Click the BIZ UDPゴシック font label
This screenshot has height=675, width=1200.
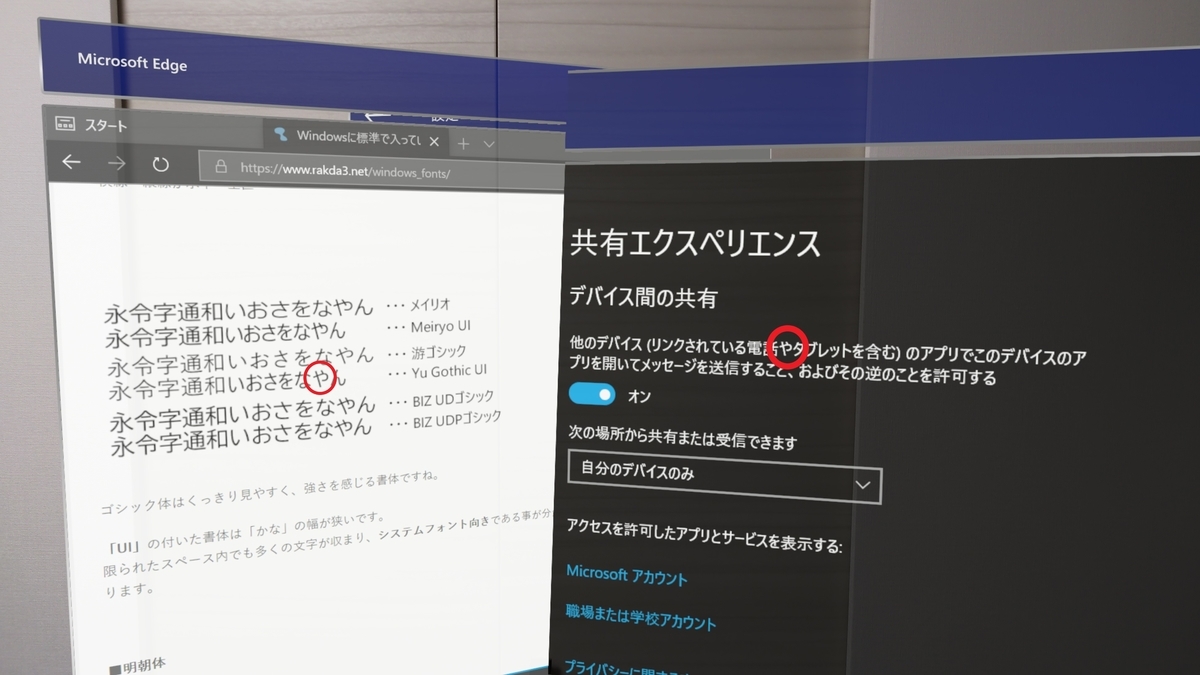[457, 420]
